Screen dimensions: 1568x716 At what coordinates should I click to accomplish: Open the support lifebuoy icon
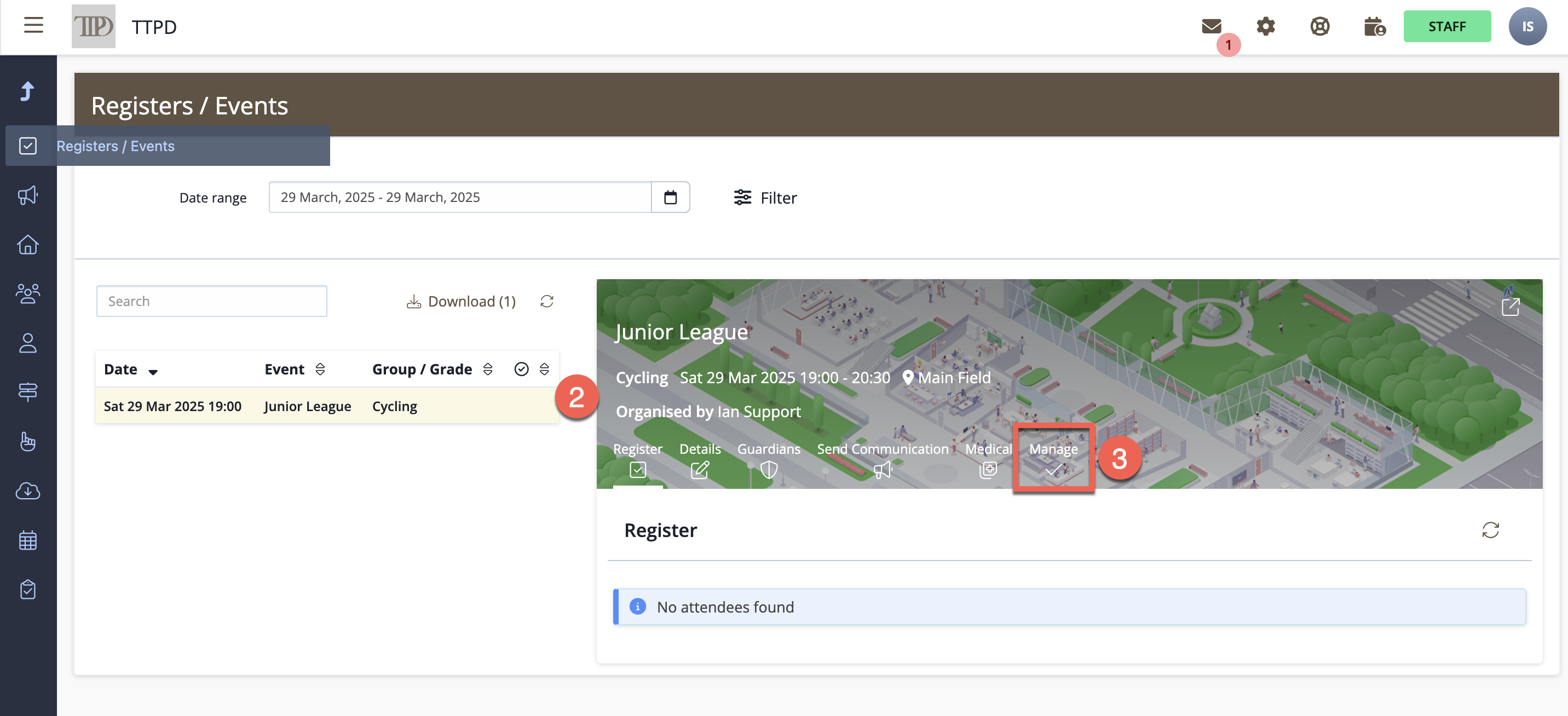pos(1319,26)
